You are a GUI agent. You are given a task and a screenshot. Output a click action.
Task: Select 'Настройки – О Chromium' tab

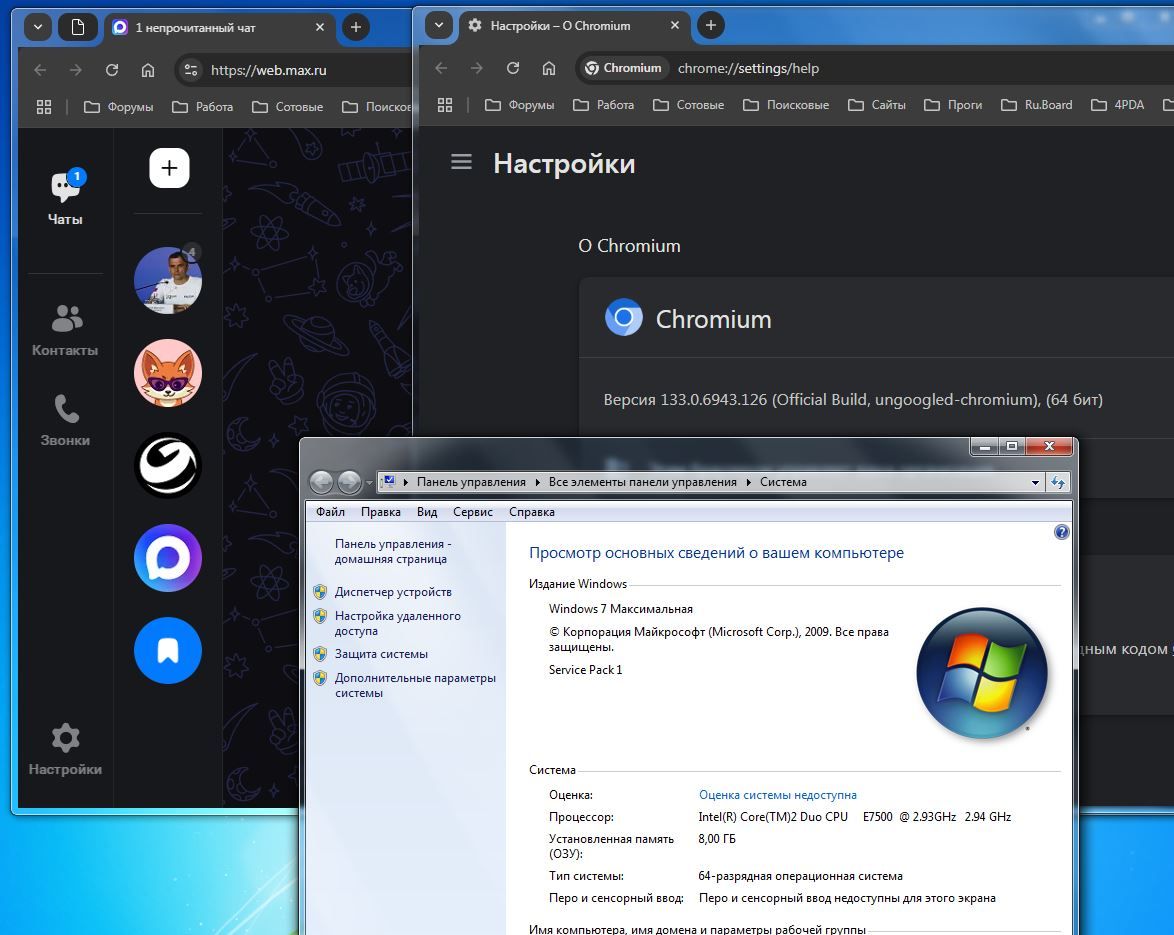[x=573, y=25]
